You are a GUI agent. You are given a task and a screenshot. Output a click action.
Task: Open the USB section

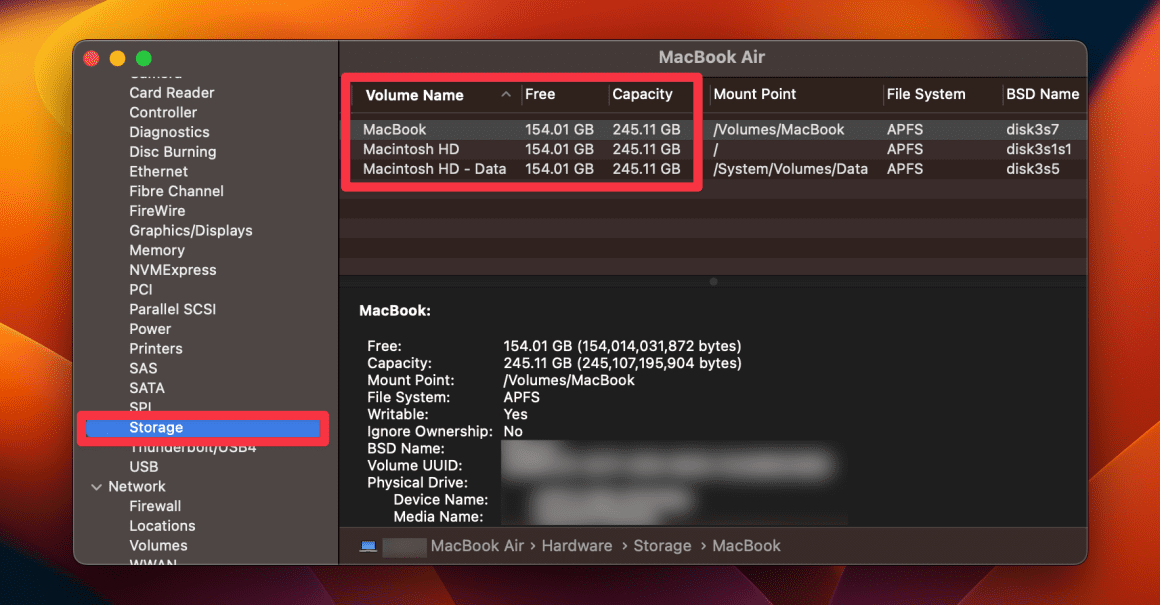pyautogui.click(x=143, y=466)
